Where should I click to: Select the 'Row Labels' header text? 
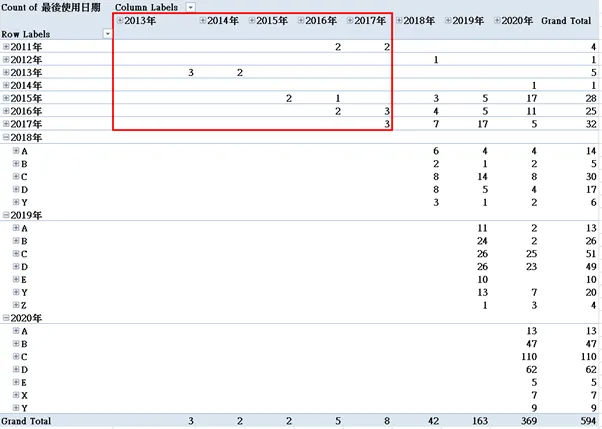click(26, 34)
